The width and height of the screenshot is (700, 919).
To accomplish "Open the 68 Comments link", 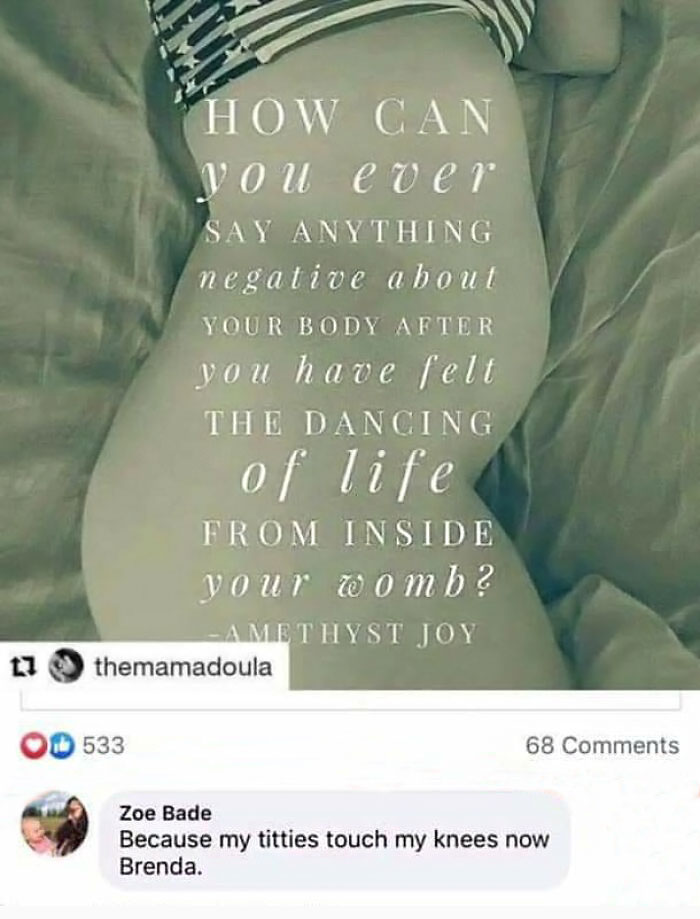I will coord(602,746).
